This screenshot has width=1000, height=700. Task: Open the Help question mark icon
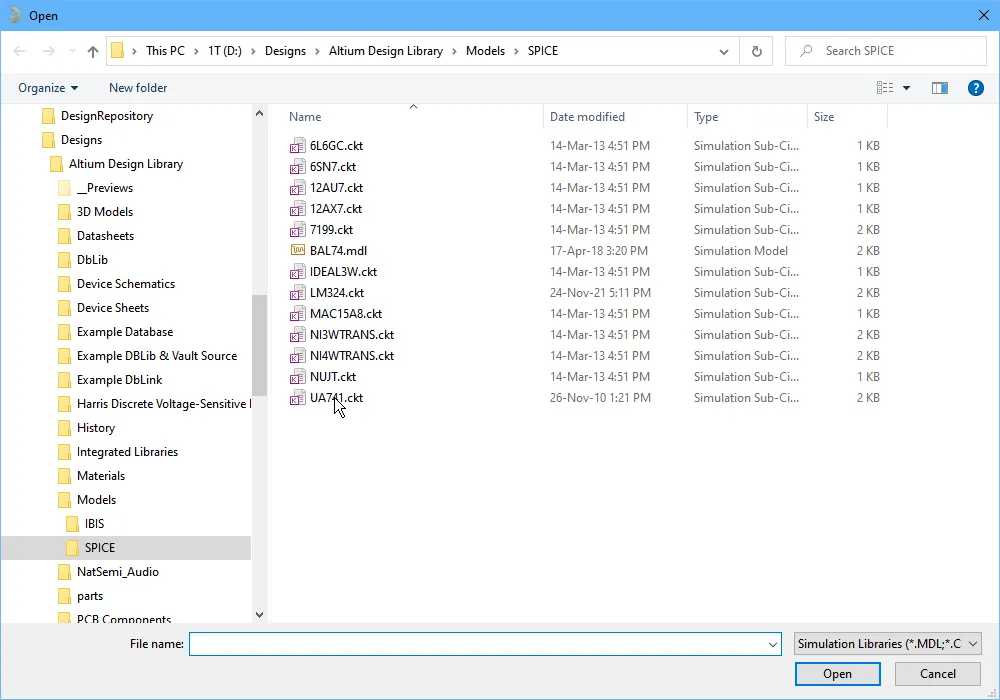[x=976, y=88]
